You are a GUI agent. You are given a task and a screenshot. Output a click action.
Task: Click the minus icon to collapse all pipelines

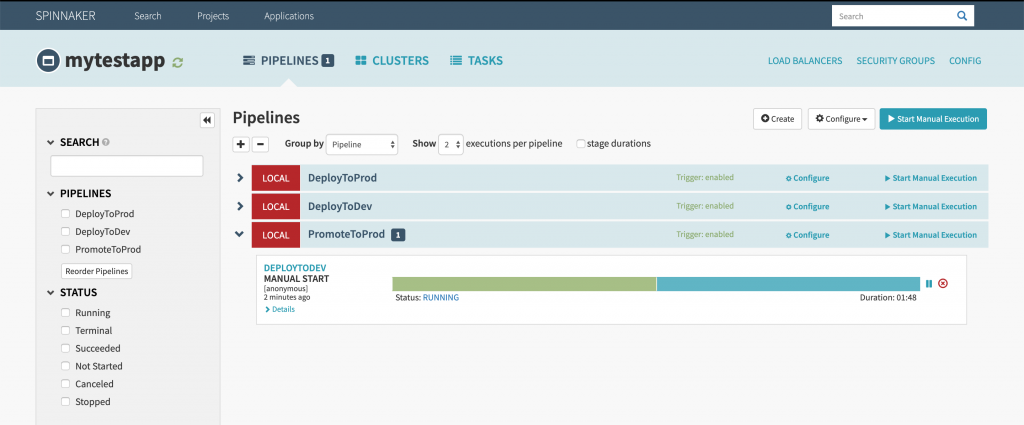click(x=260, y=144)
